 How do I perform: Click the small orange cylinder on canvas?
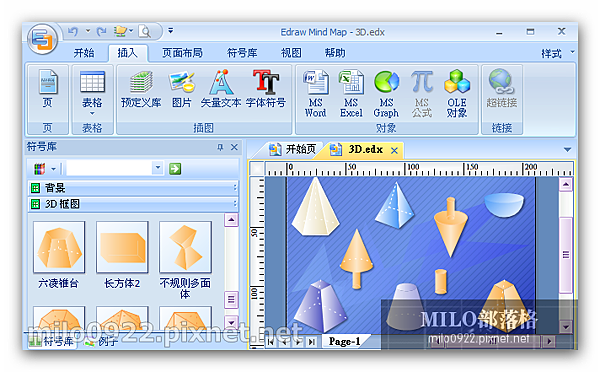pyautogui.click(x=441, y=282)
